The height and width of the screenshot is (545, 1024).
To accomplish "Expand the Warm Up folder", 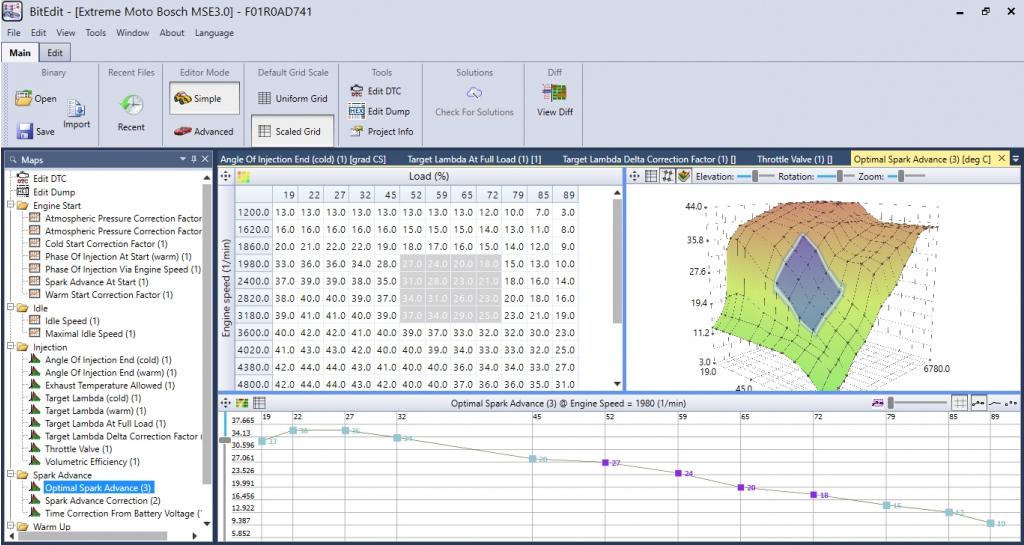I will (x=10, y=526).
